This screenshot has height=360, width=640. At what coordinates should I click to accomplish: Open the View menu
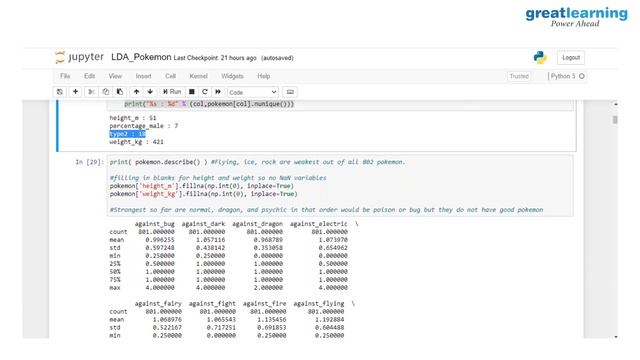[x=115, y=76]
